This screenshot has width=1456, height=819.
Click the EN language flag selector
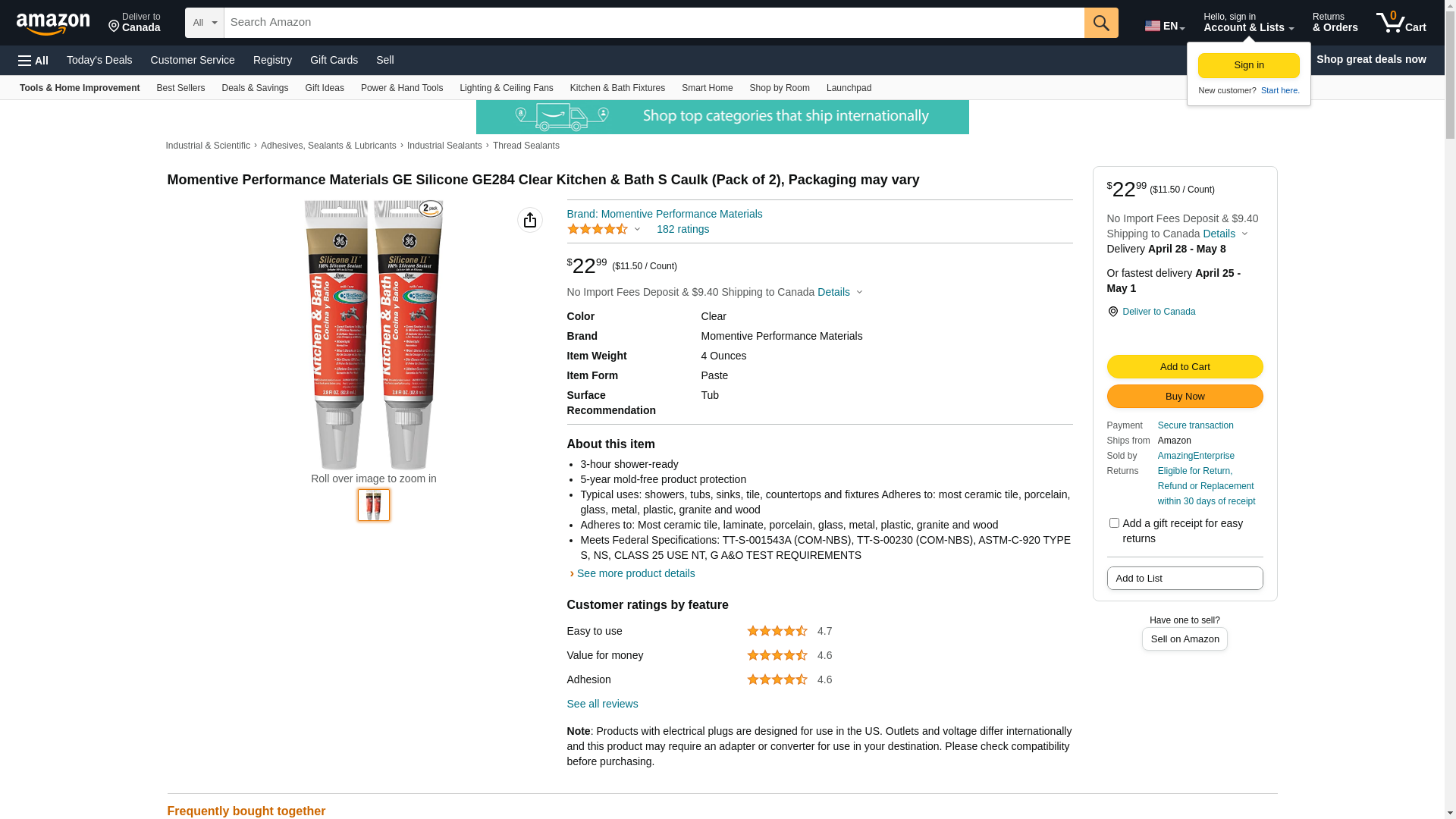tap(1164, 26)
